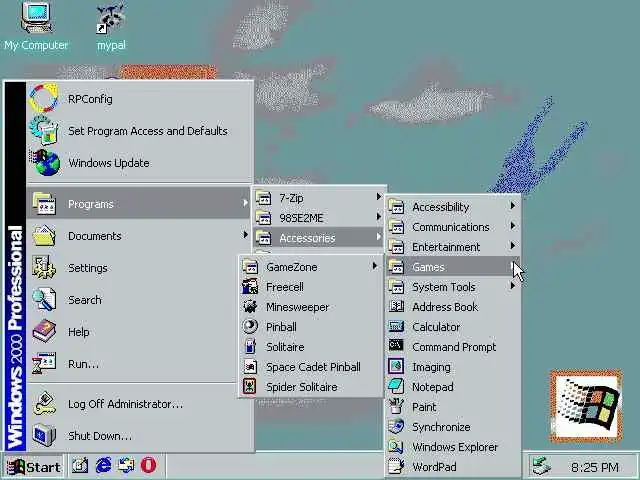Click the Start button
Viewport: 640px width, 480px height.
click(x=33, y=467)
